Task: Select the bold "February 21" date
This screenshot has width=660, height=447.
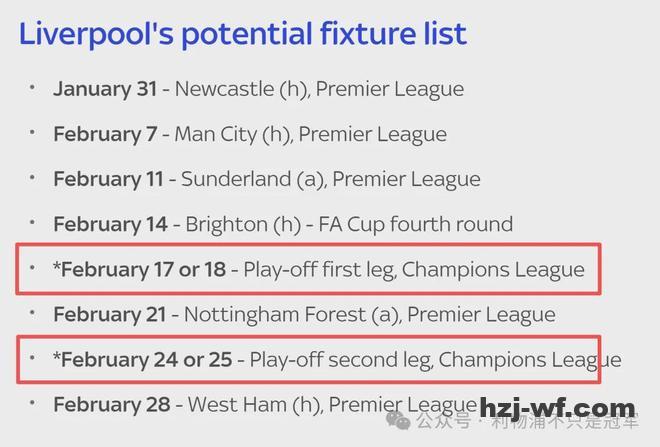Action: pos(110,314)
